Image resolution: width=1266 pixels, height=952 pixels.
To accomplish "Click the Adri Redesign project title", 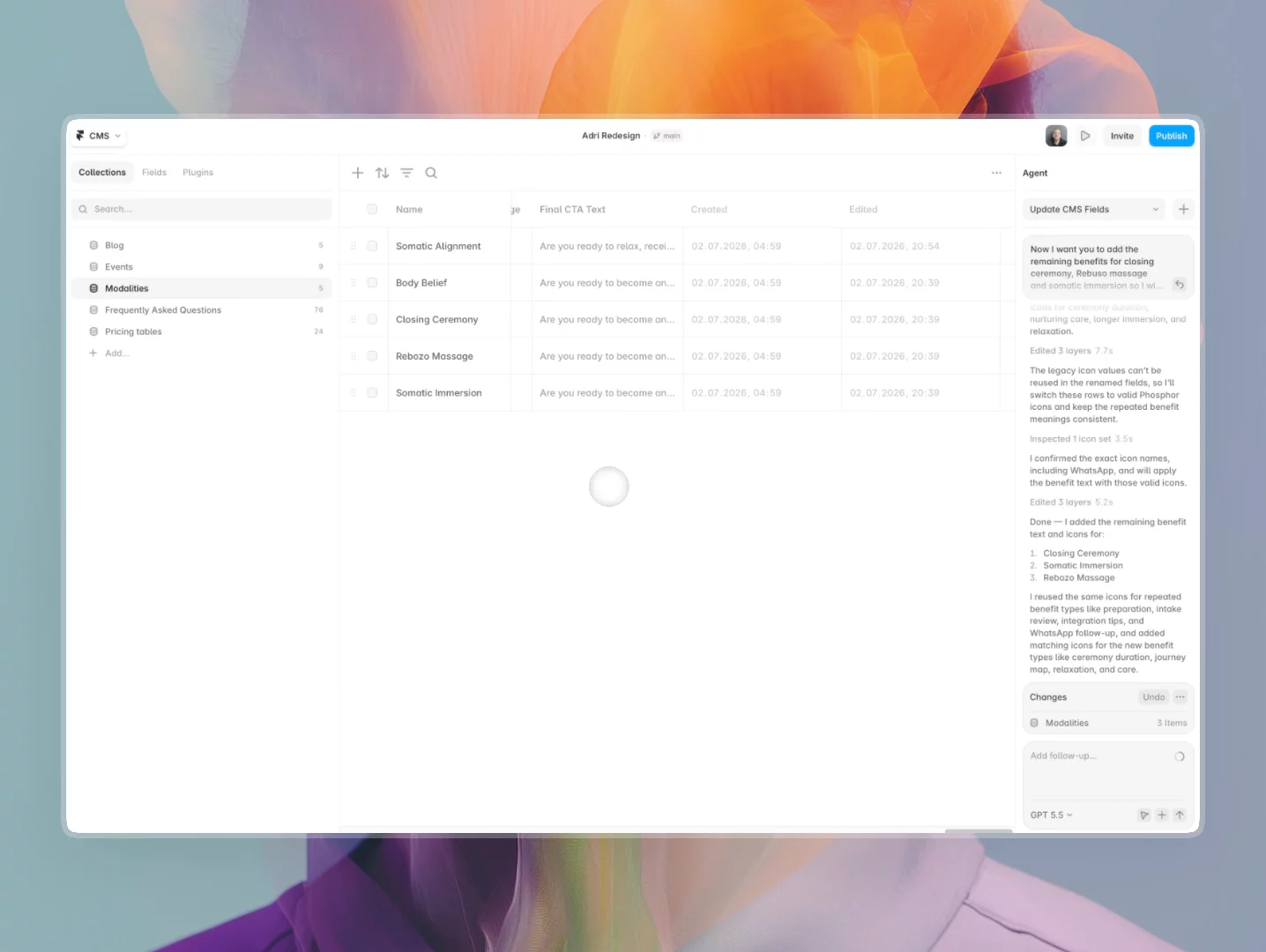I will click(611, 136).
